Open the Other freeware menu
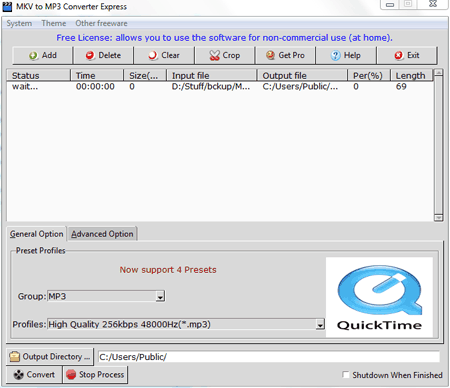The image size is (450, 388). click(101, 23)
